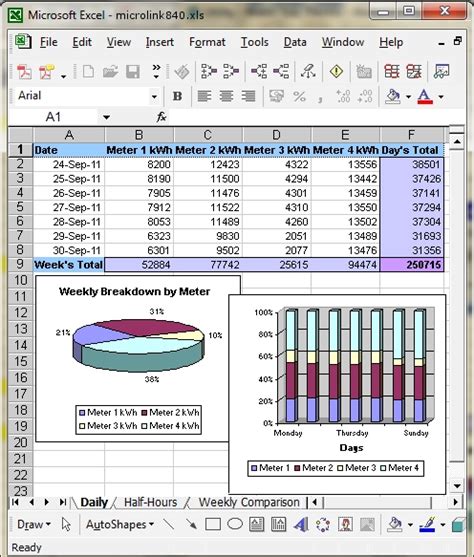Image resolution: width=474 pixels, height=557 pixels.
Task: Open the AutoShapes menu button
Action: pos(120,524)
